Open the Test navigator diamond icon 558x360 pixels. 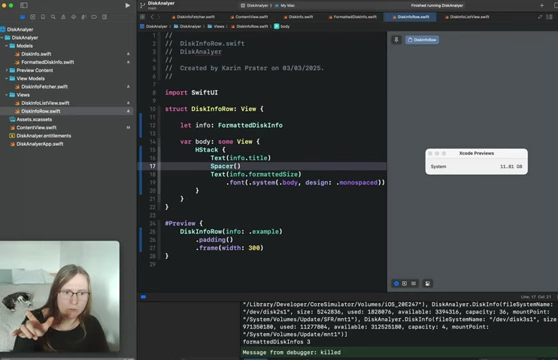pyautogui.click(x=74, y=17)
